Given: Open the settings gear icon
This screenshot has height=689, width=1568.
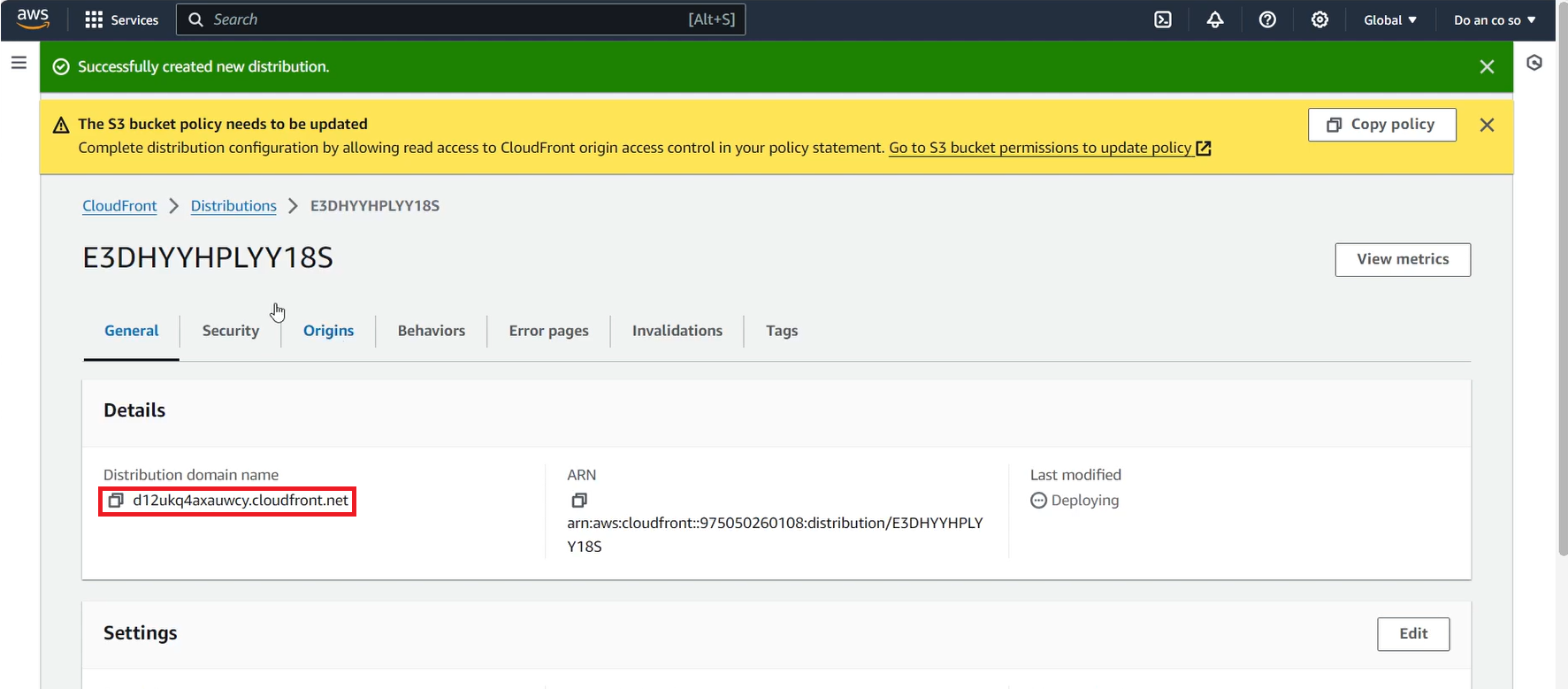Looking at the screenshot, I should (1319, 19).
